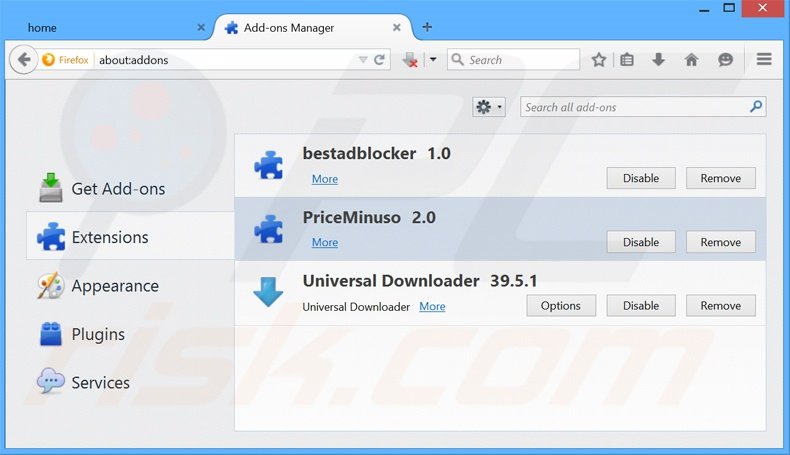Open the Get Add-ons category
This screenshot has width=790, height=455.
click(130, 188)
